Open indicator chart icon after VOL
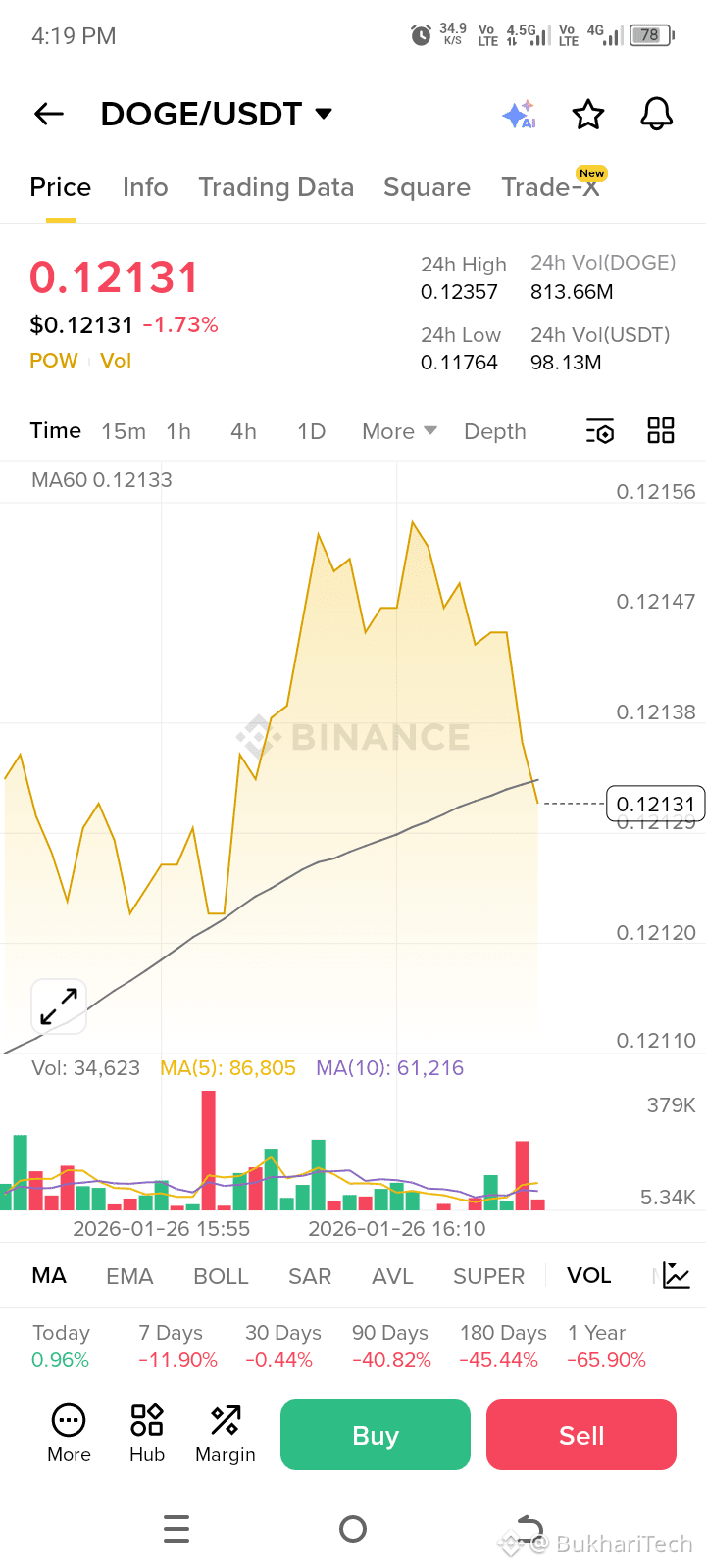The image size is (706, 1568). (677, 1275)
